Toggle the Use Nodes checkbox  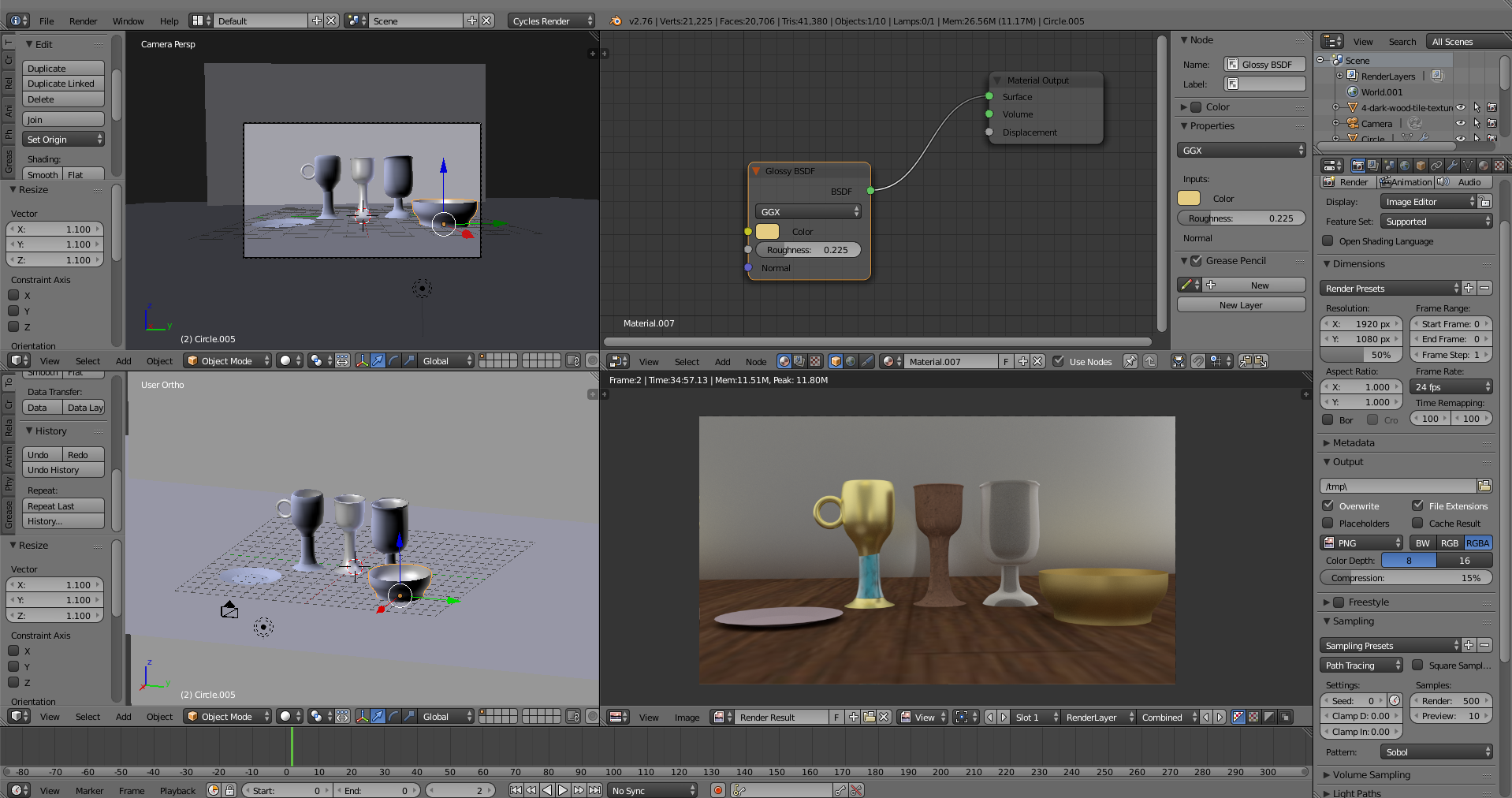1059,361
